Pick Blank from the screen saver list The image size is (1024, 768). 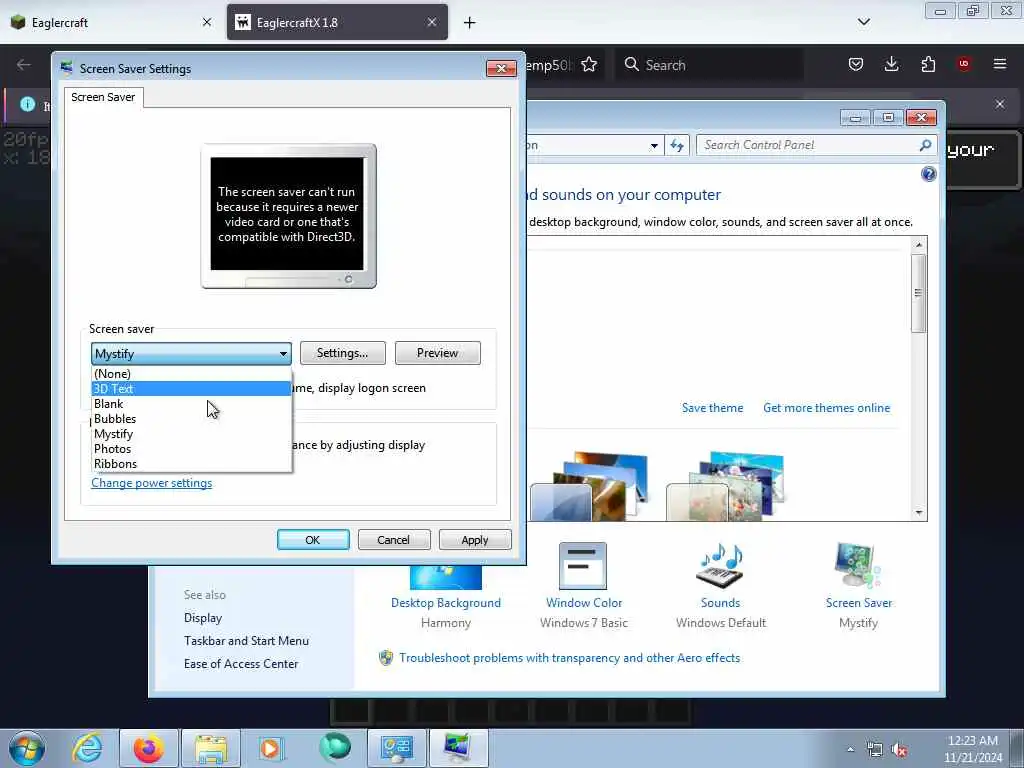[191, 404]
